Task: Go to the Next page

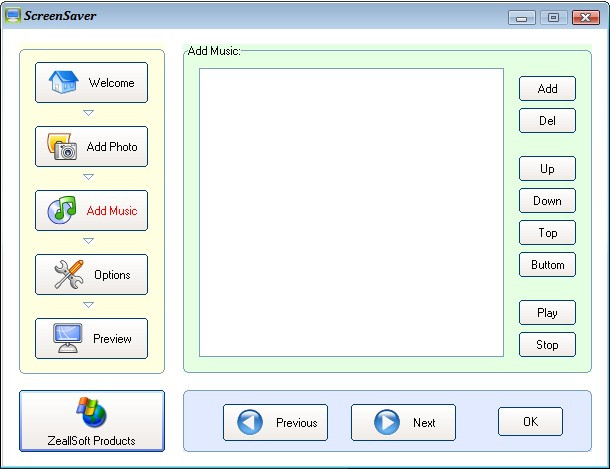Action: pos(403,422)
